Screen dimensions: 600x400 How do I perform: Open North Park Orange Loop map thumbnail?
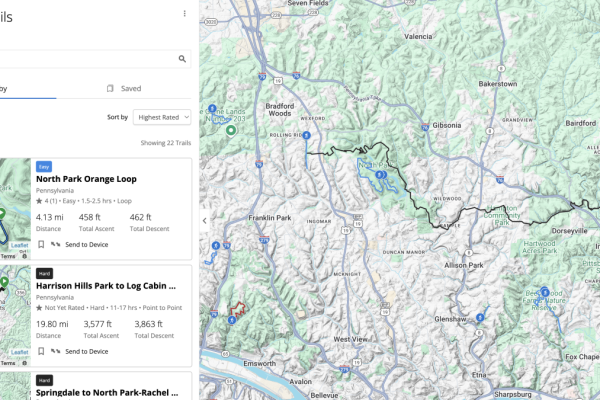tap(15, 209)
